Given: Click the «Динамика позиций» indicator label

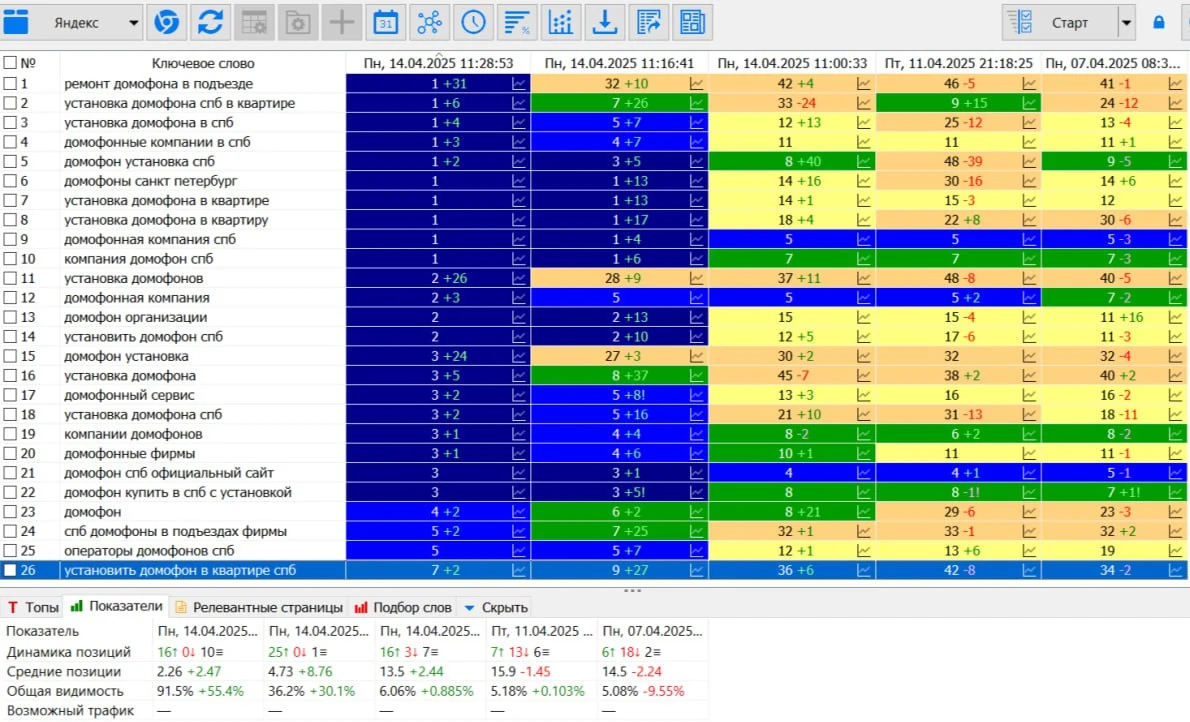Looking at the screenshot, I should [x=68, y=651].
